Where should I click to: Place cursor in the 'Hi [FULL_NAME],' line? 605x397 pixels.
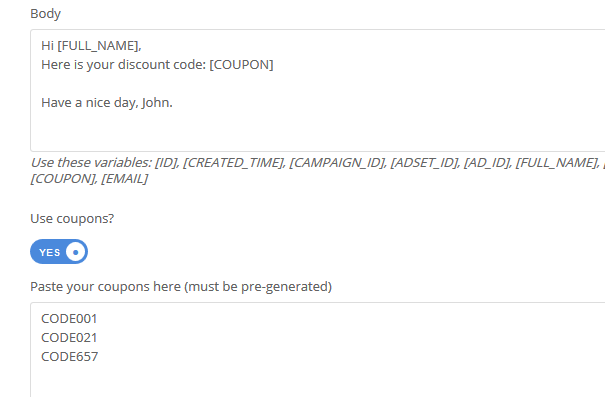click(91, 46)
